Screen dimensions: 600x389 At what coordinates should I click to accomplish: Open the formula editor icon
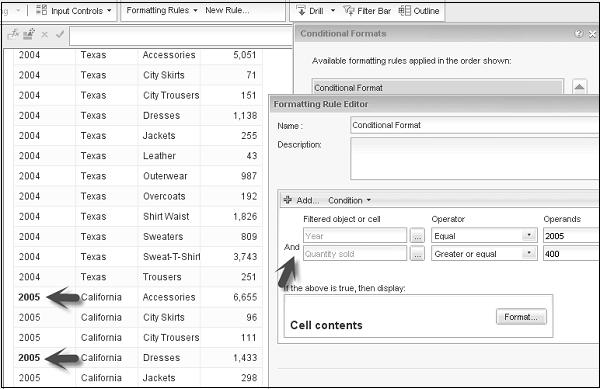click(13, 34)
